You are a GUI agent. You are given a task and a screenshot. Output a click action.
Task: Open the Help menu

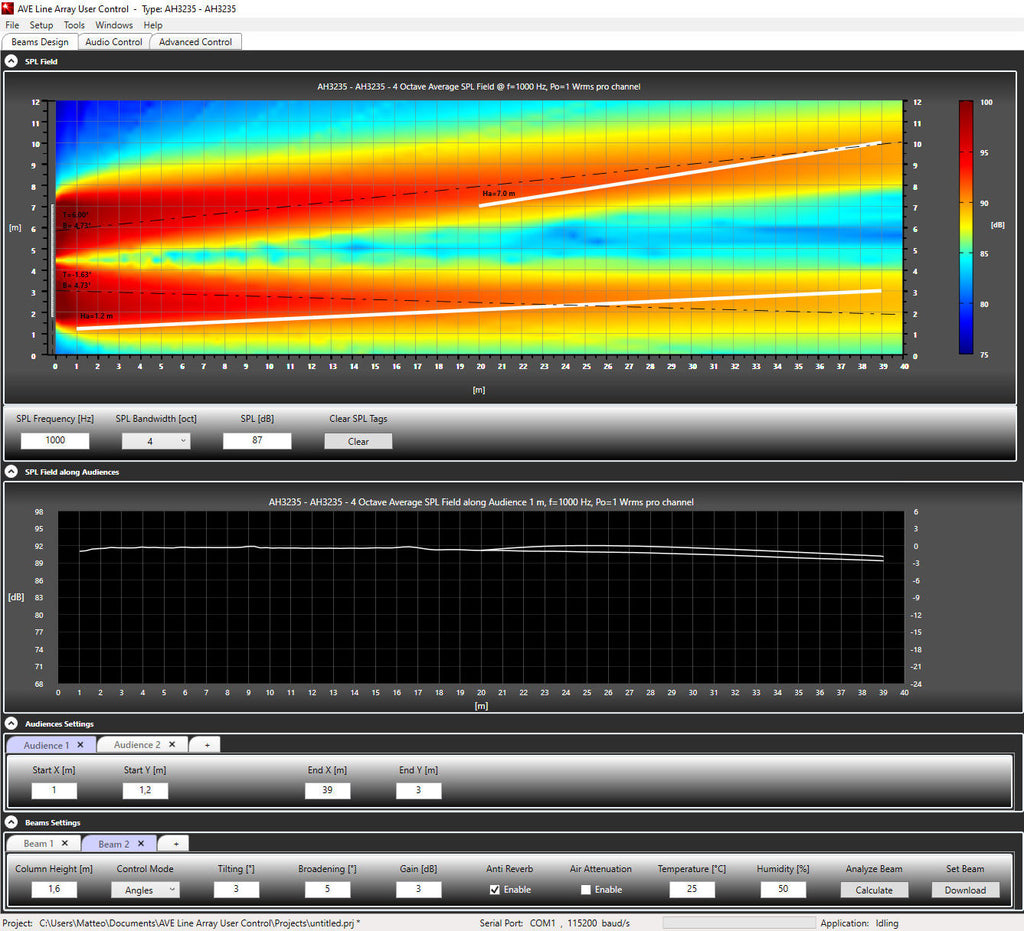coord(153,25)
